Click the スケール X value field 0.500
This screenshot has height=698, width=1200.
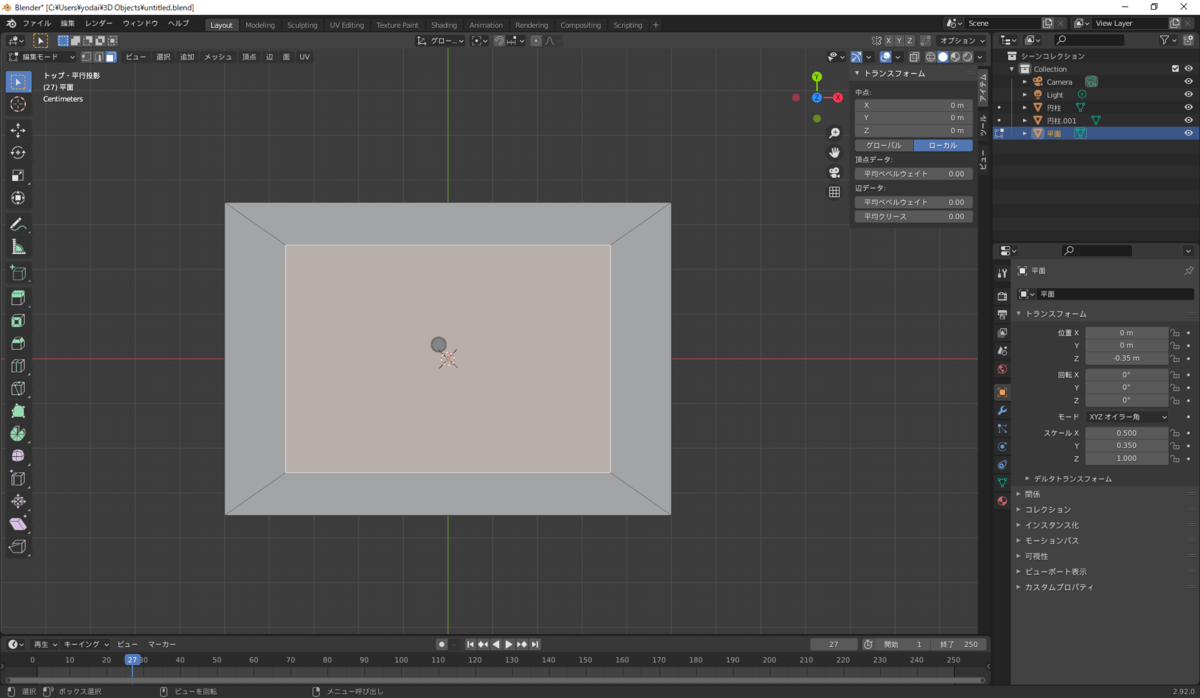pos(1127,433)
